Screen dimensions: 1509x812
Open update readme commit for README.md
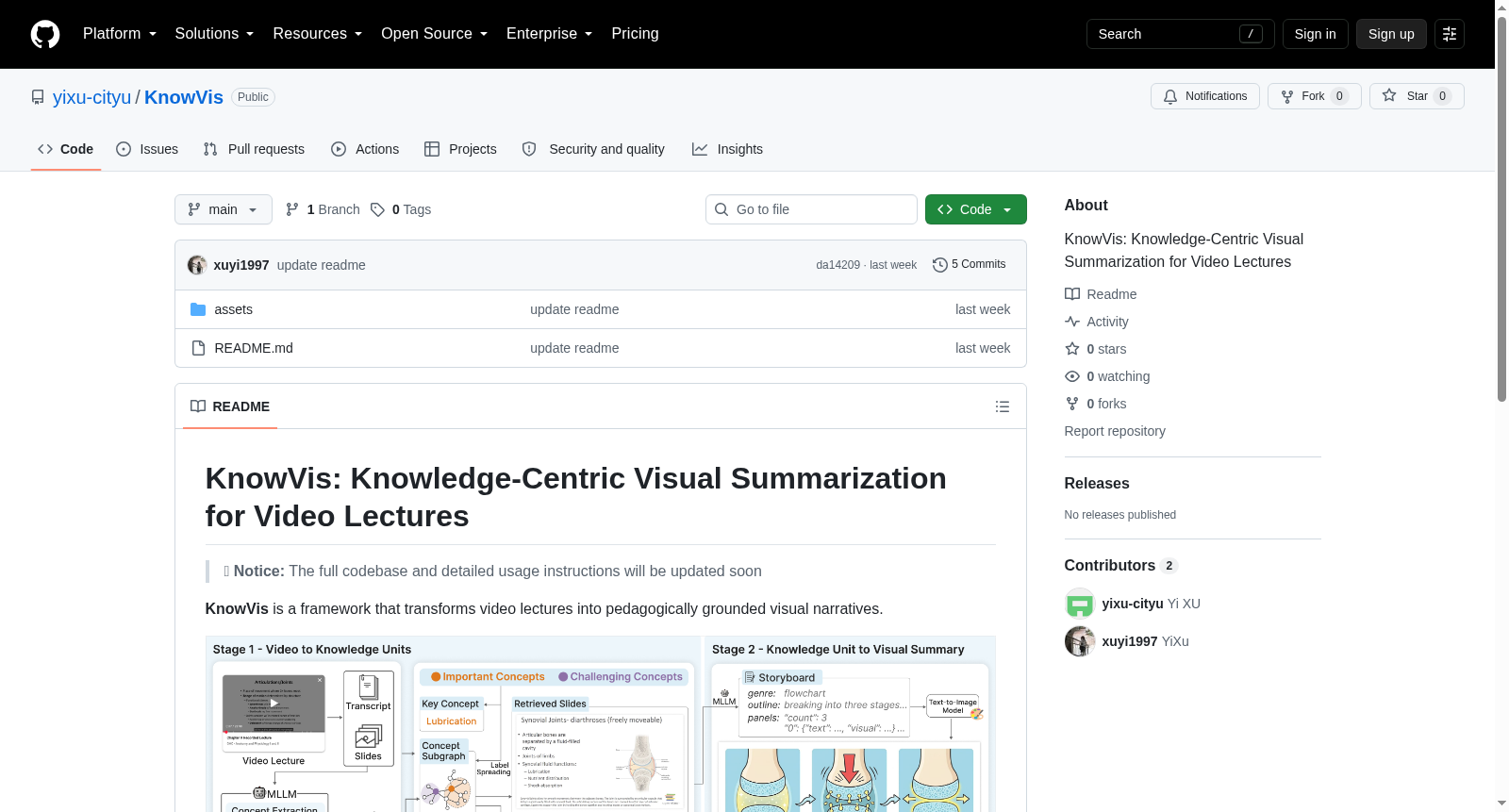574,348
